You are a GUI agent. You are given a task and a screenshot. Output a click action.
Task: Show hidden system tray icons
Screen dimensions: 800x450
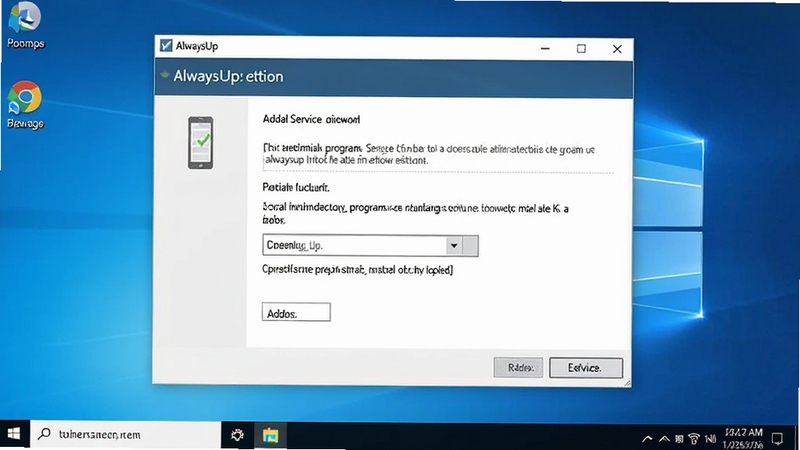(647, 438)
